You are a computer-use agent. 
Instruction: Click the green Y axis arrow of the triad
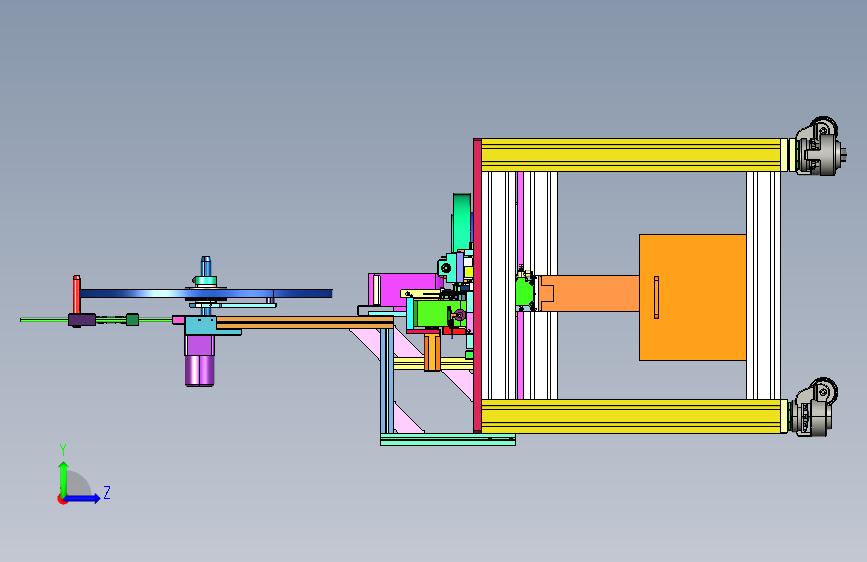(x=63, y=479)
